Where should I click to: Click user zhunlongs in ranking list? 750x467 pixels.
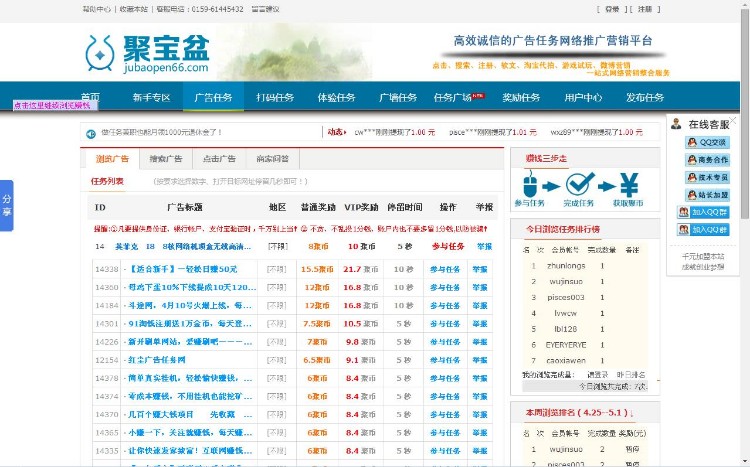click(566, 266)
